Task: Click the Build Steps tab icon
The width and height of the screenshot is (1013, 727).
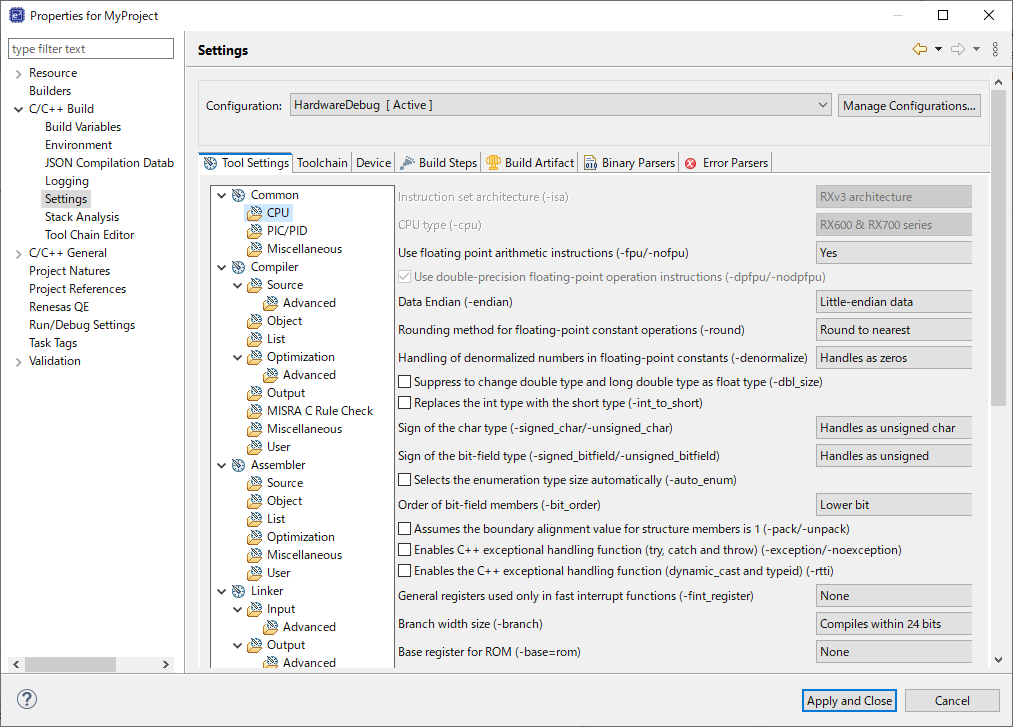Action: coord(407,163)
